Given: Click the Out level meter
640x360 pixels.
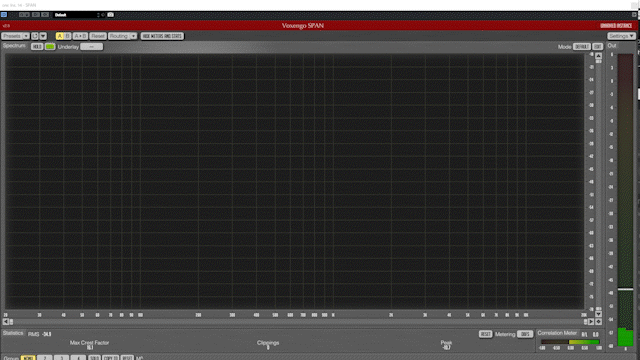Looking at the screenshot, I should click(x=625, y=200).
